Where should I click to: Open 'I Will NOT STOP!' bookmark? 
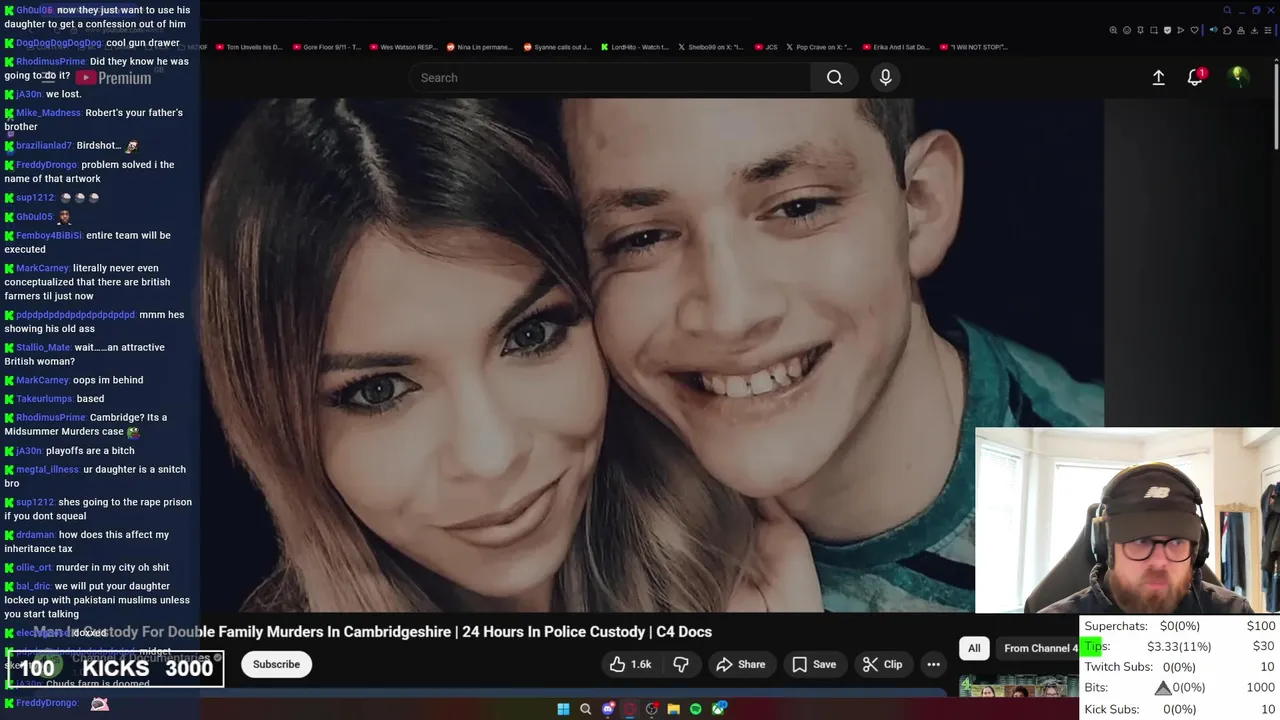(973, 47)
